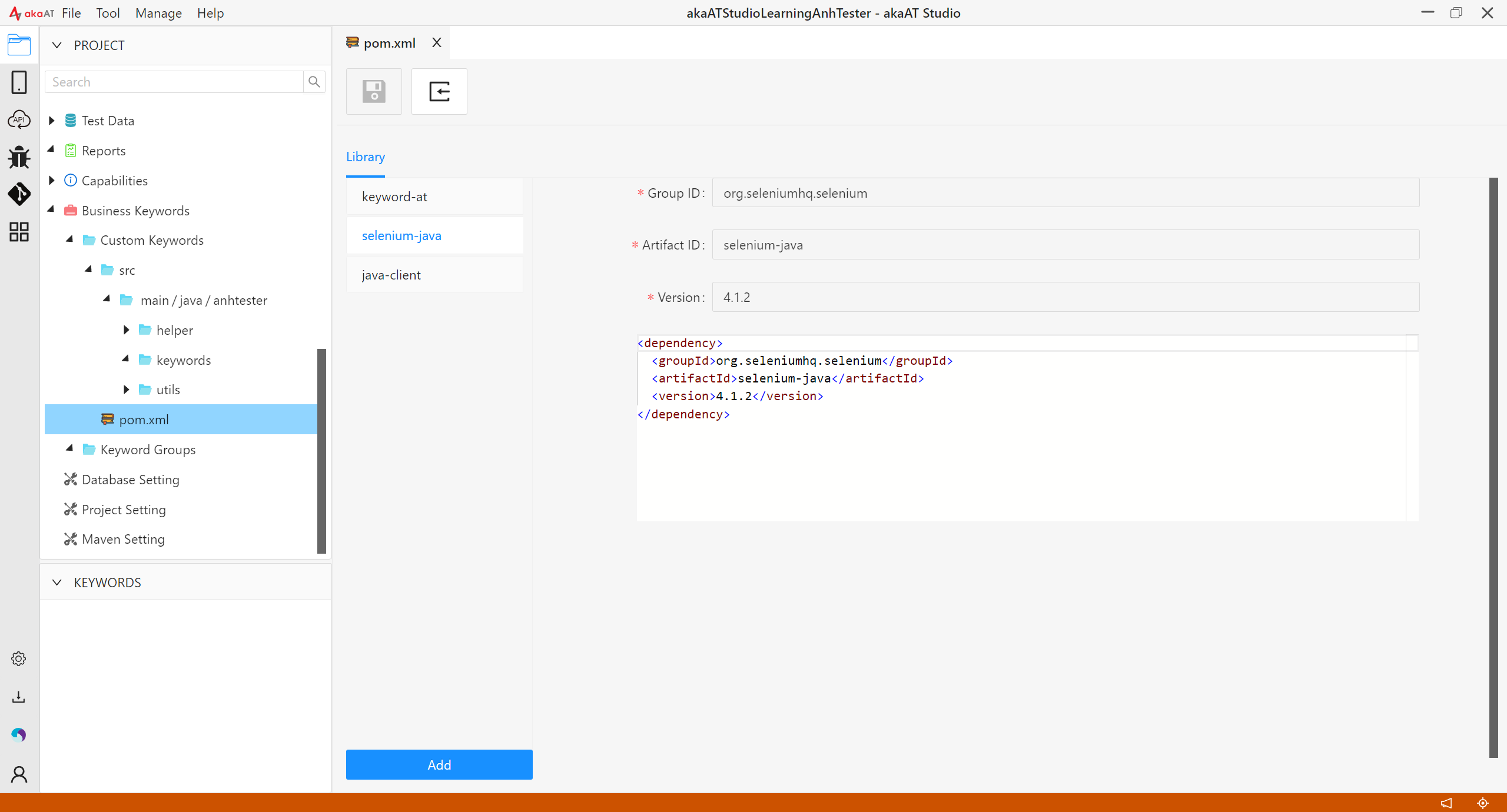Switch to the Library tab
The height and width of the screenshot is (812, 1507).
(x=366, y=157)
